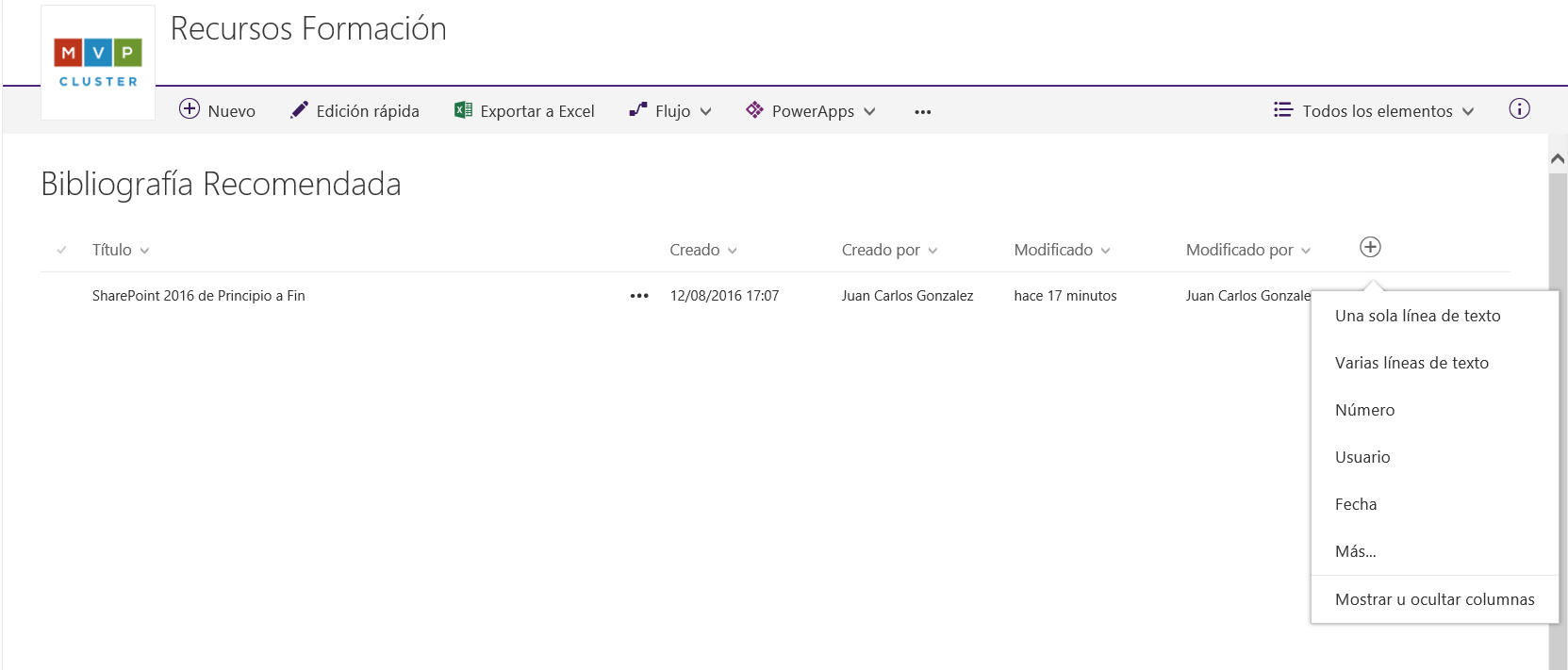Expand the Todos los elementos view dropdown

click(1468, 111)
